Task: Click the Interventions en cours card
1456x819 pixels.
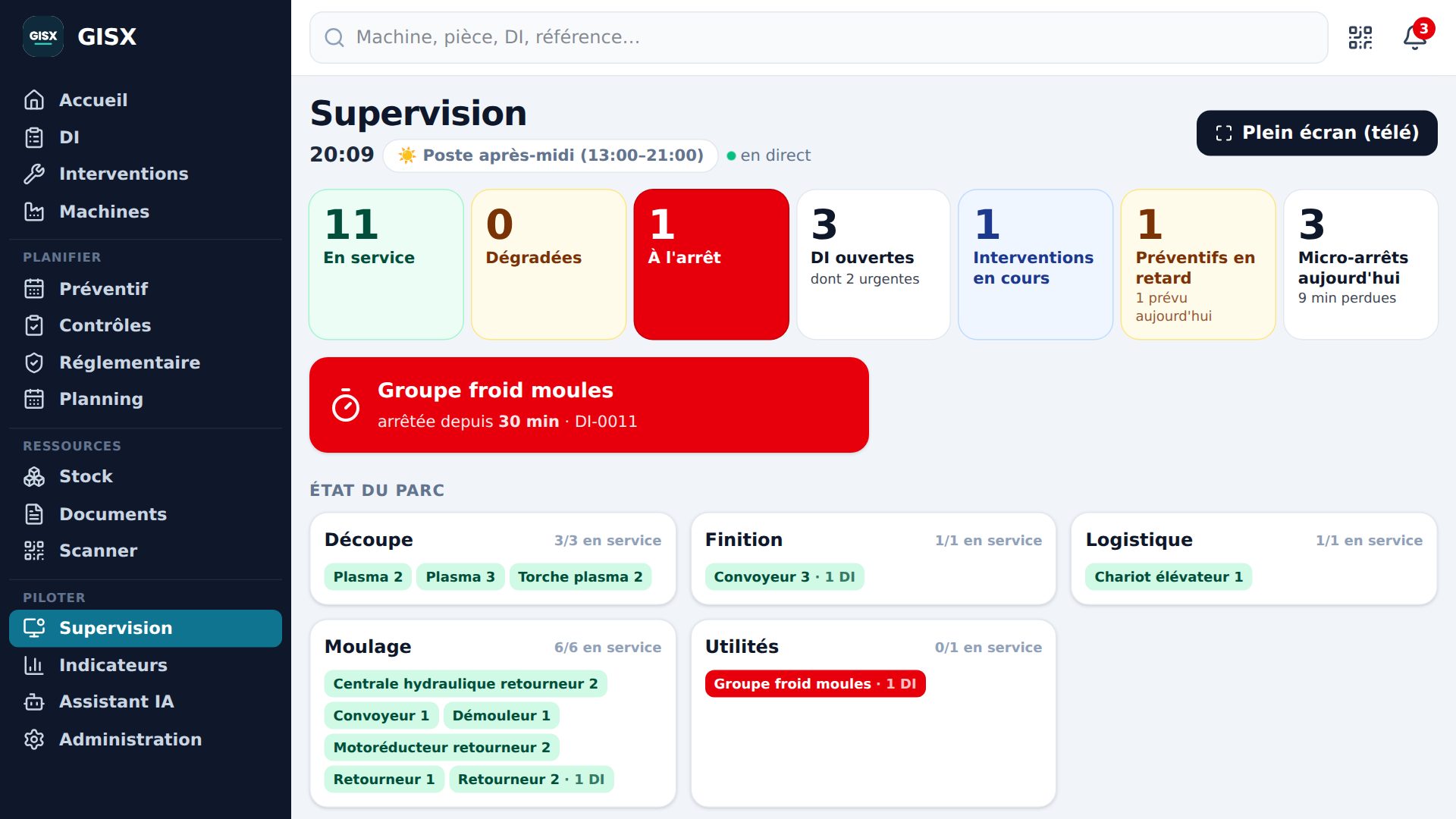Action: point(1036,264)
